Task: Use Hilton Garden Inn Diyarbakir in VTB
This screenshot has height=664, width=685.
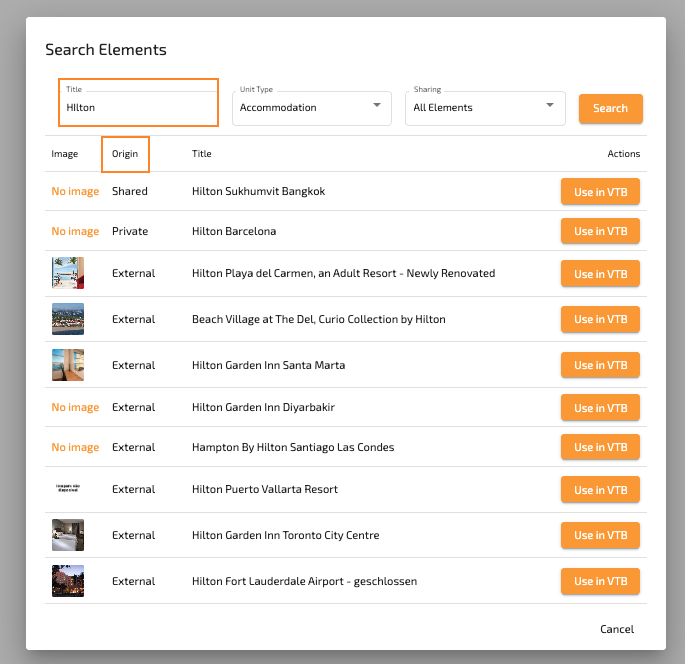Action: pyautogui.click(x=600, y=407)
